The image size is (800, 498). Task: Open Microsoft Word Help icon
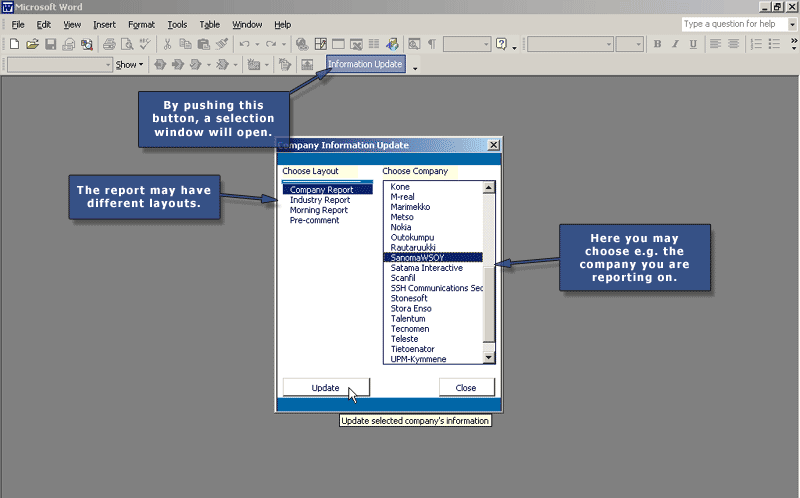click(502, 44)
